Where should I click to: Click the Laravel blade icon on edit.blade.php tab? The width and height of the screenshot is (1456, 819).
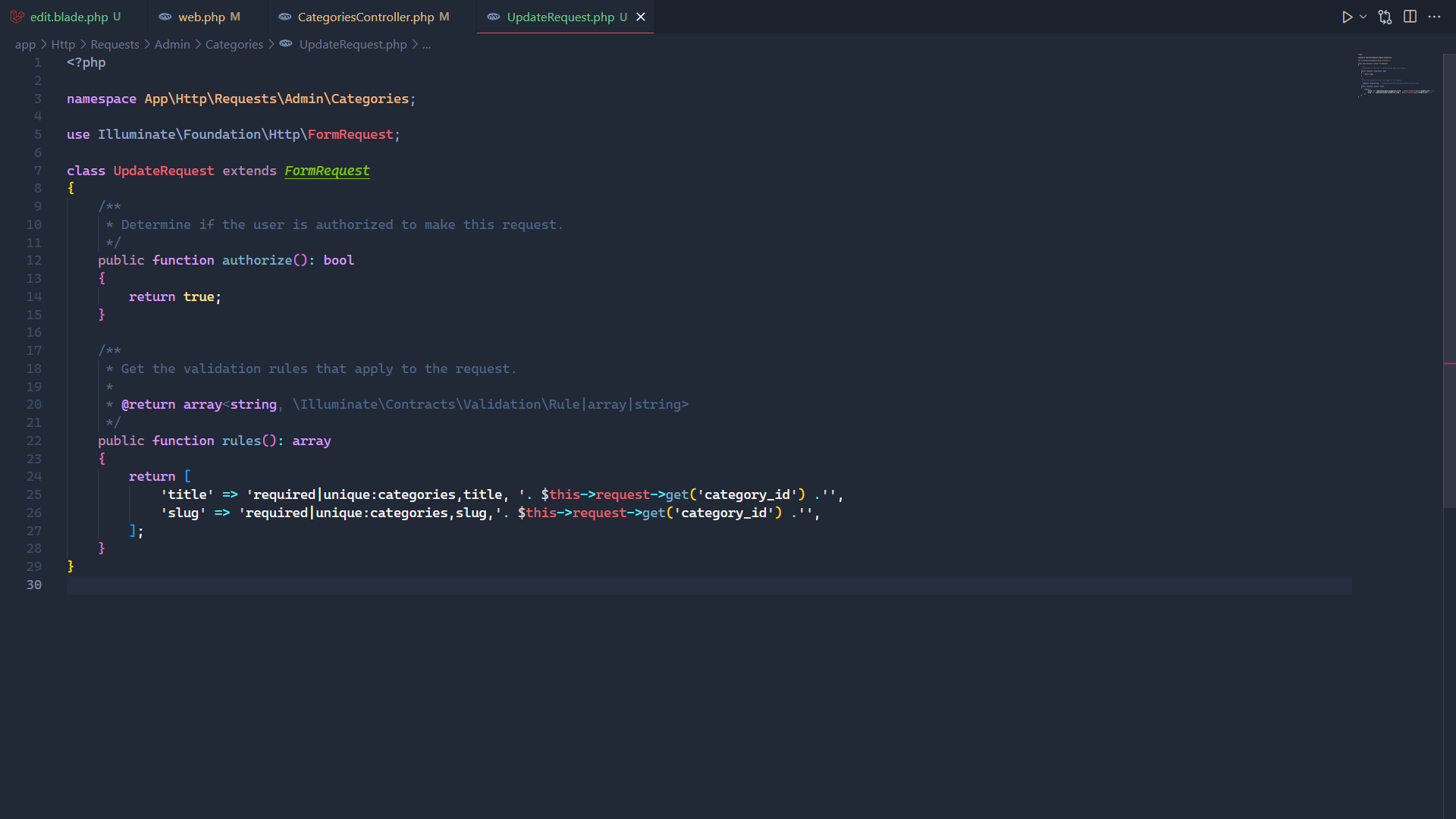pos(17,17)
